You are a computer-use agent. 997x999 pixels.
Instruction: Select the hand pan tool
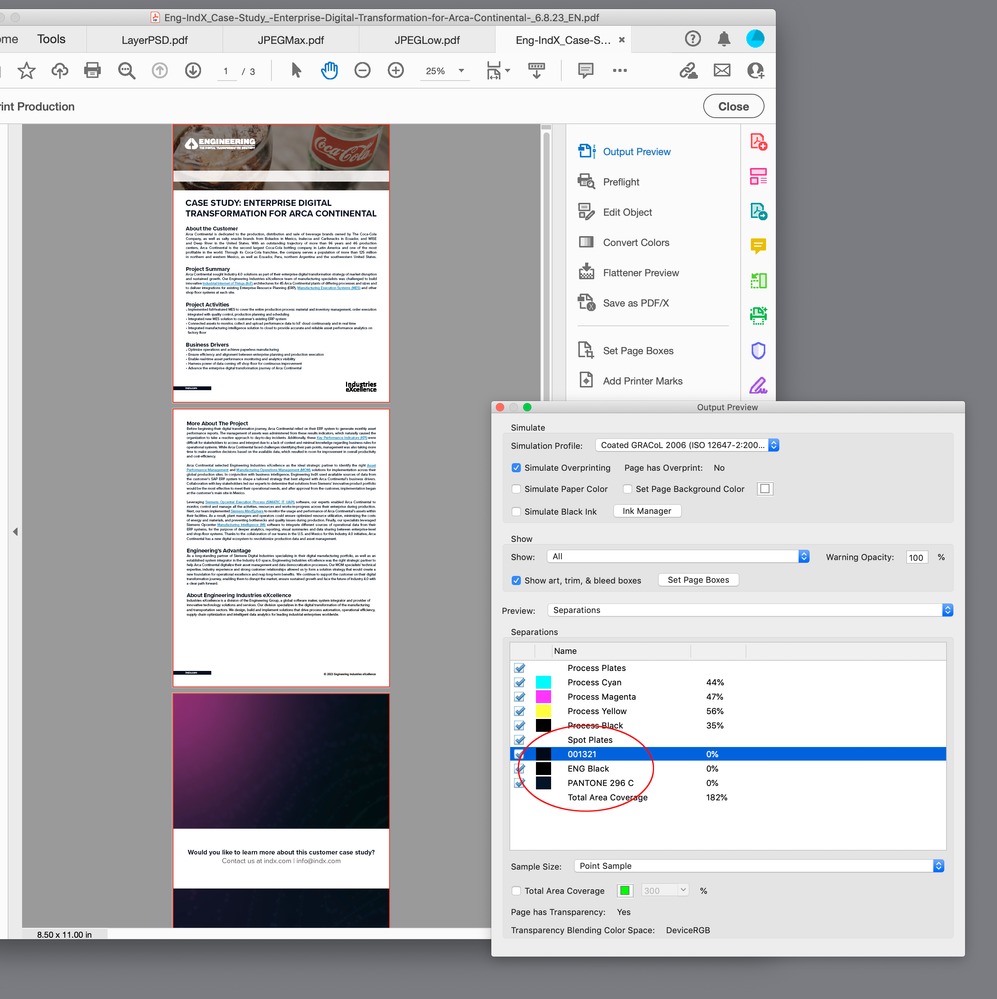click(x=329, y=70)
